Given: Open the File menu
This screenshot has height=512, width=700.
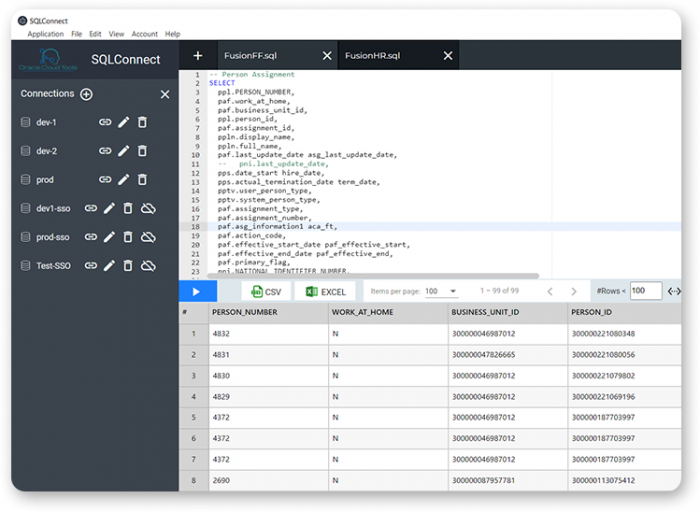Looking at the screenshot, I should pos(76,34).
